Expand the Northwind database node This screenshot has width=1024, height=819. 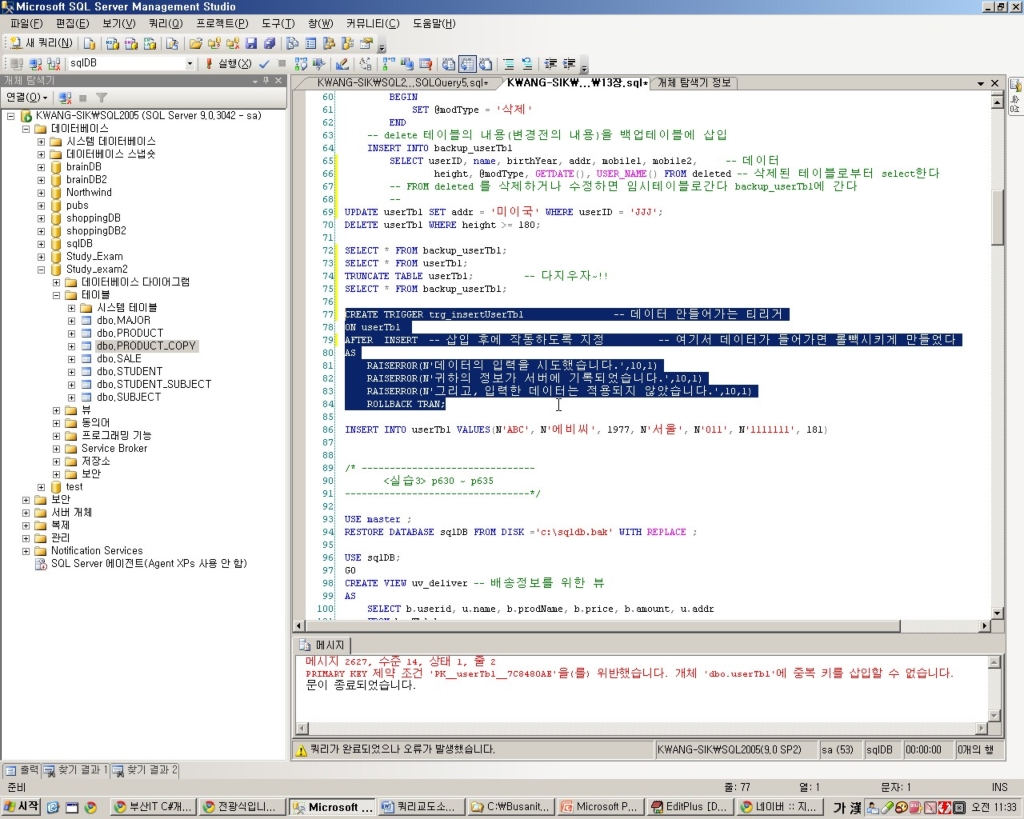coord(41,193)
